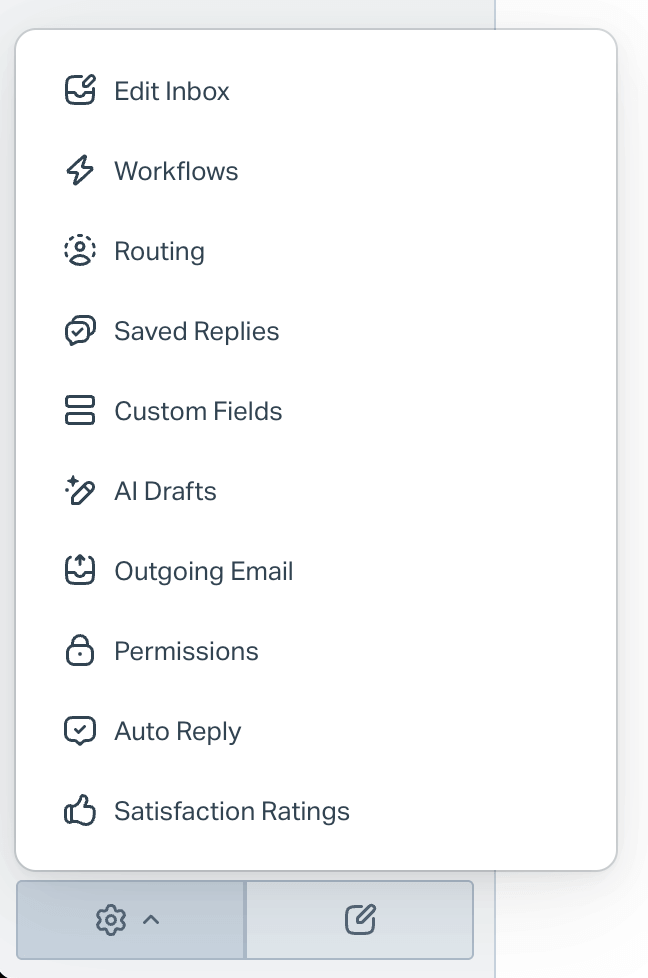Click the Routing person icon
Image resolution: width=648 pixels, height=978 pixels.
point(80,251)
